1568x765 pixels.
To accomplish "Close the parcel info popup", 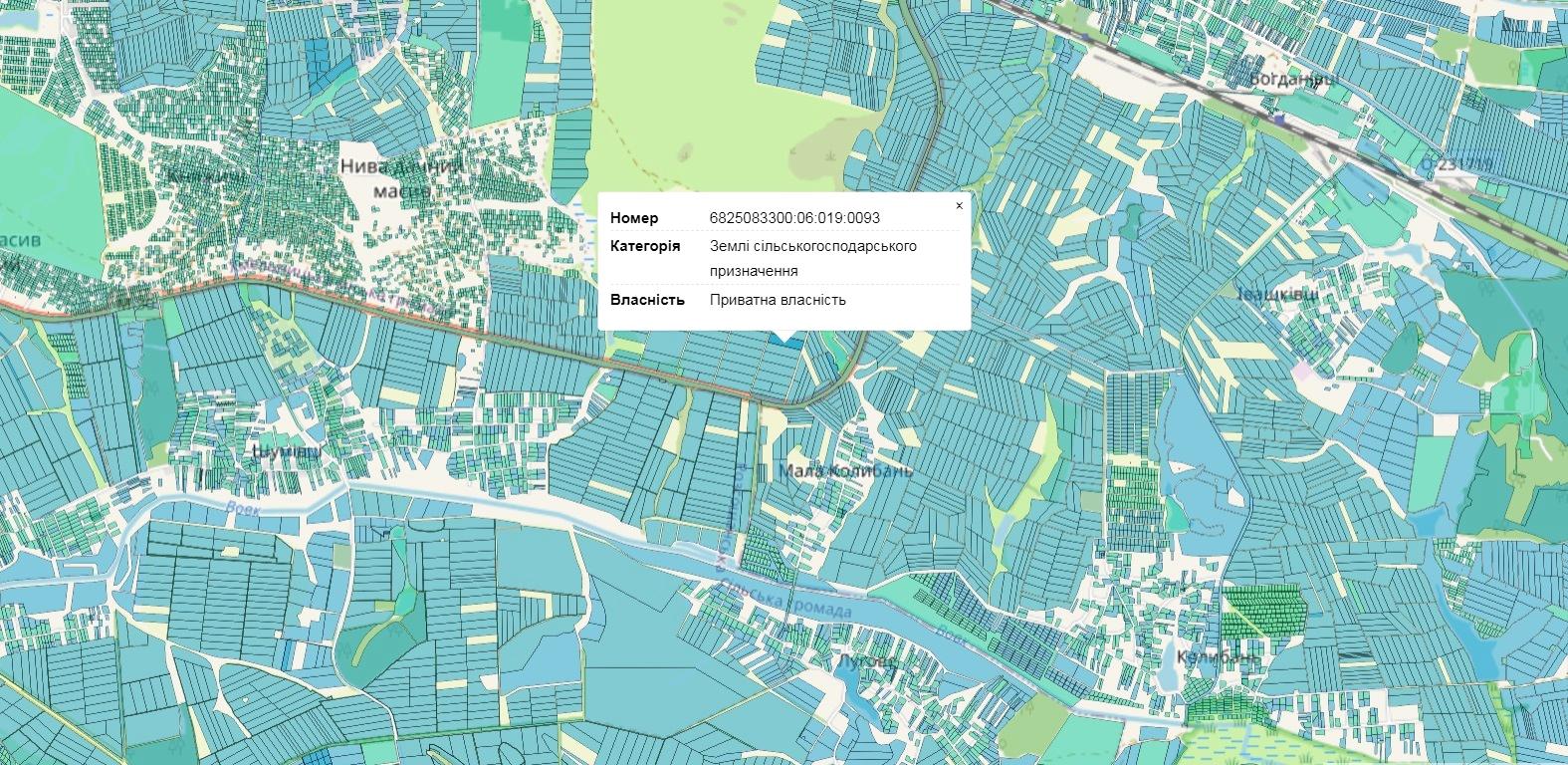I will coord(959,206).
